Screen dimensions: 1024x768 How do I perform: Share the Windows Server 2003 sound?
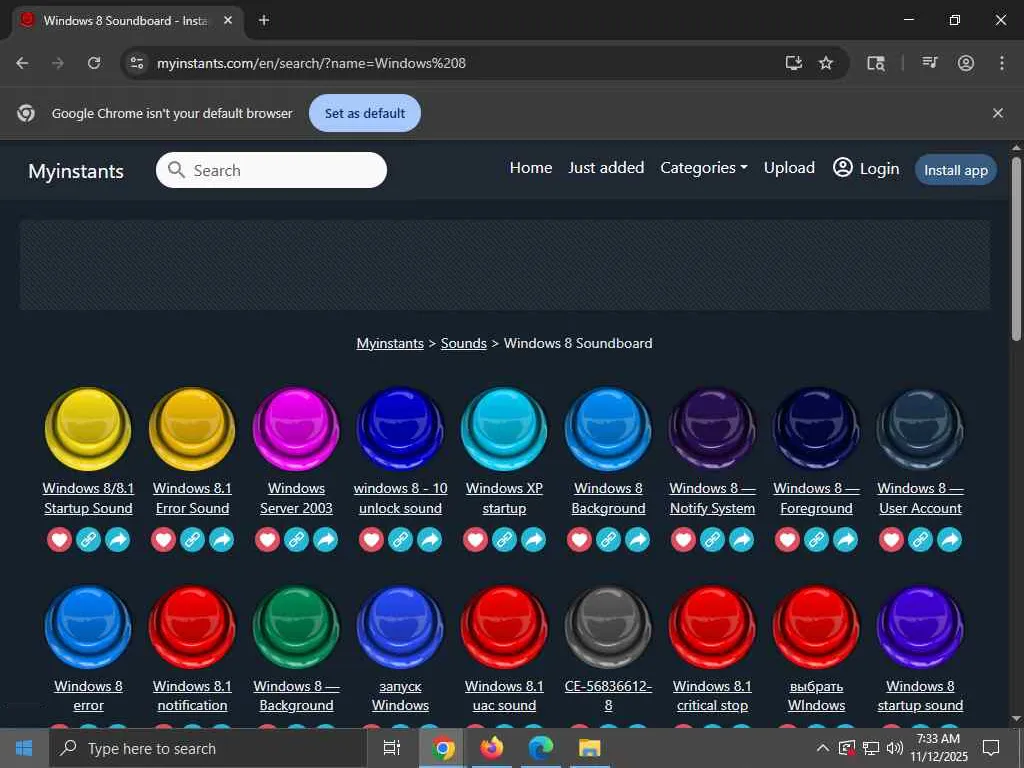pyautogui.click(x=325, y=539)
